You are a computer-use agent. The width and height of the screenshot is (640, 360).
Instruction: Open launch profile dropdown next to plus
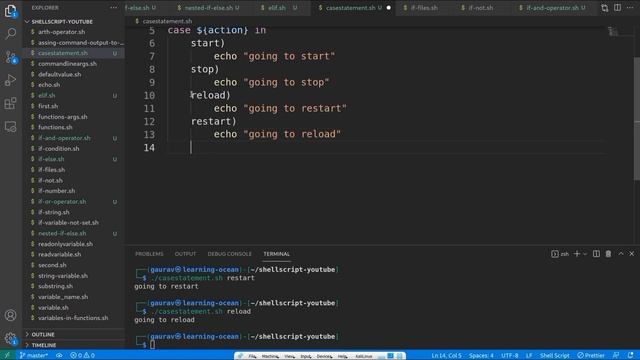(x=585, y=254)
